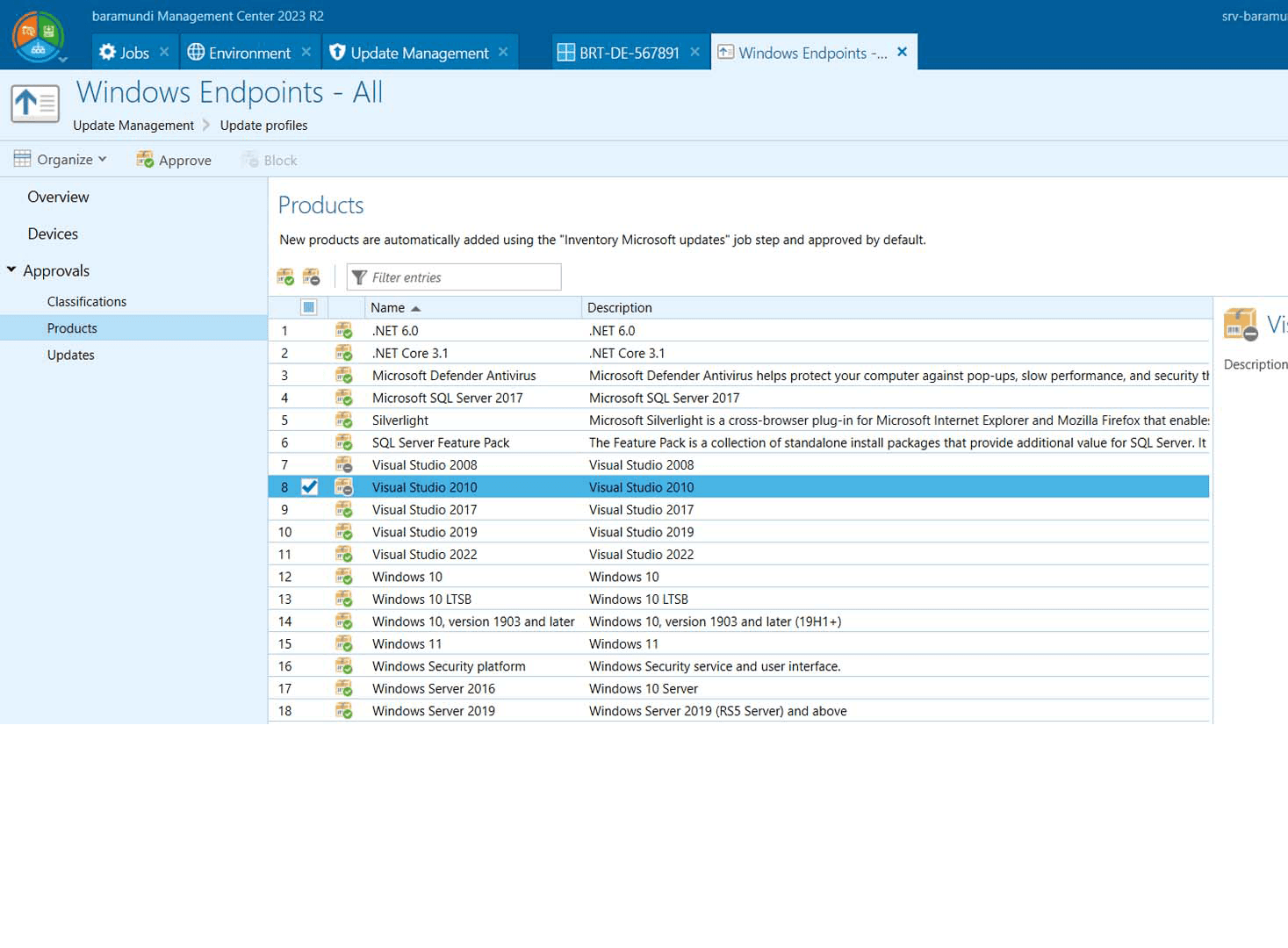
Task: Select the Visual Studio 2022 row
Action: 739,555
